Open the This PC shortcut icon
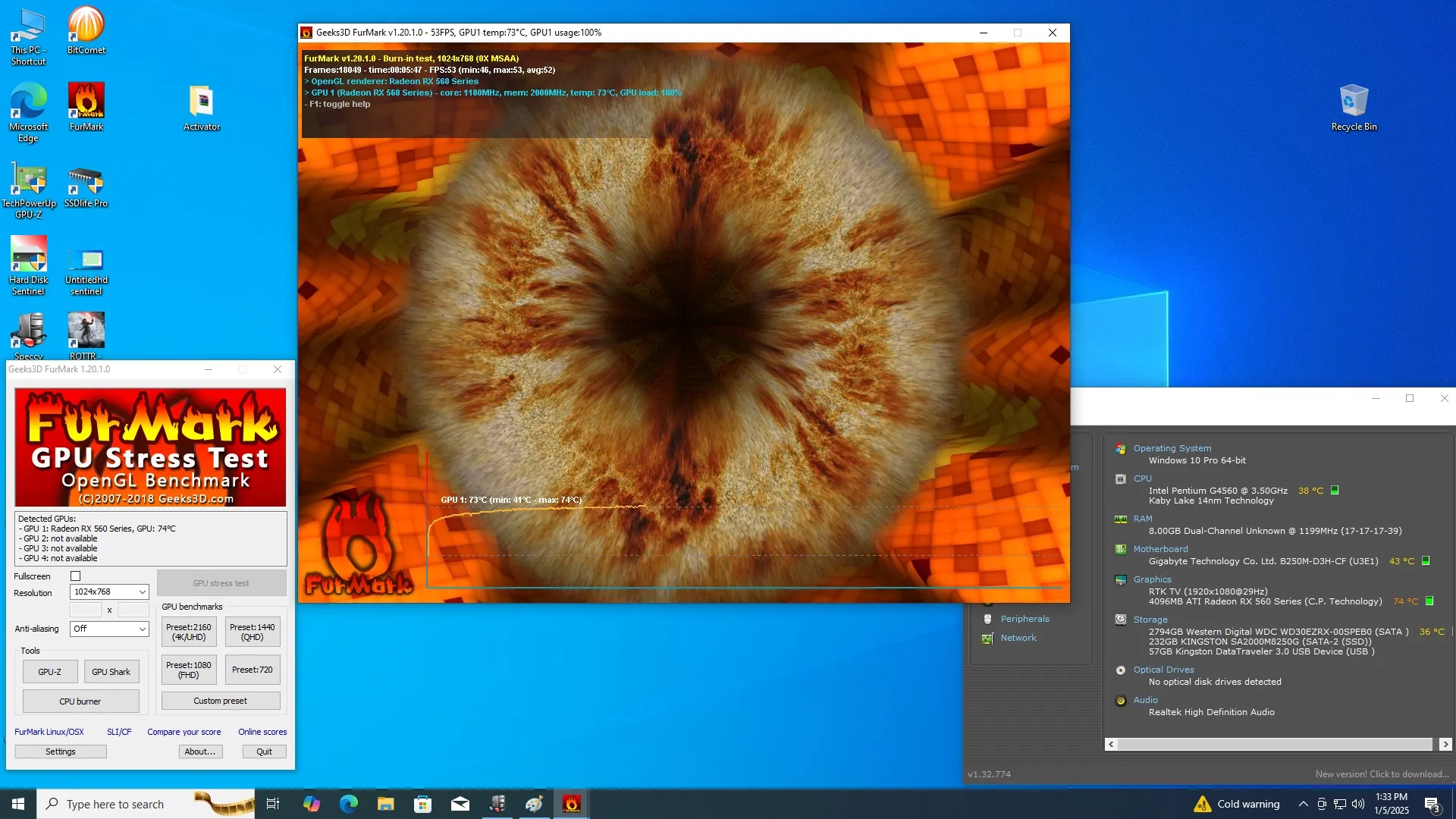Viewport: 1456px width, 819px height. 29,36
